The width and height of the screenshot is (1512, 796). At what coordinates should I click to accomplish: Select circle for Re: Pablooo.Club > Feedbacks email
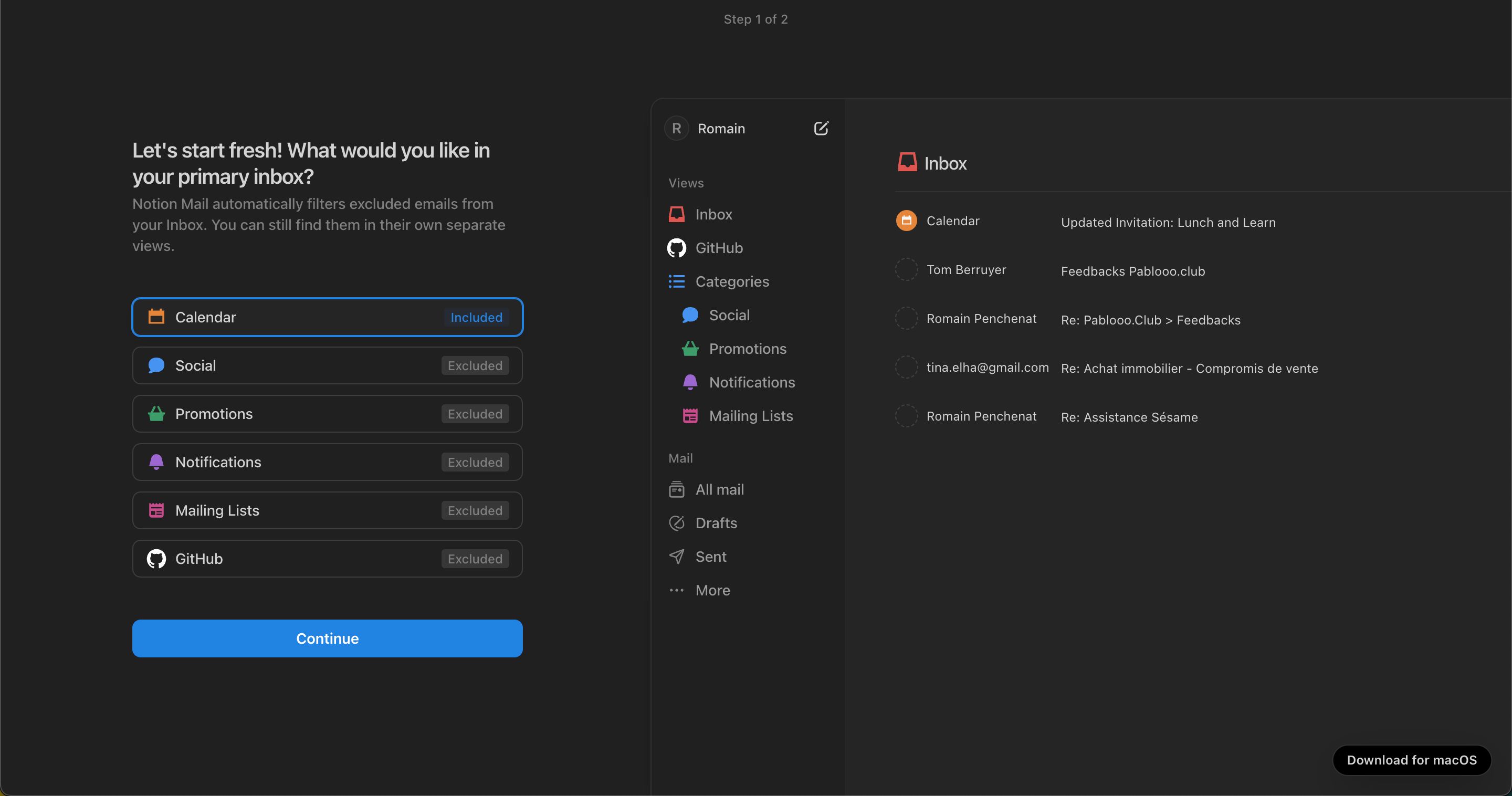(906, 318)
